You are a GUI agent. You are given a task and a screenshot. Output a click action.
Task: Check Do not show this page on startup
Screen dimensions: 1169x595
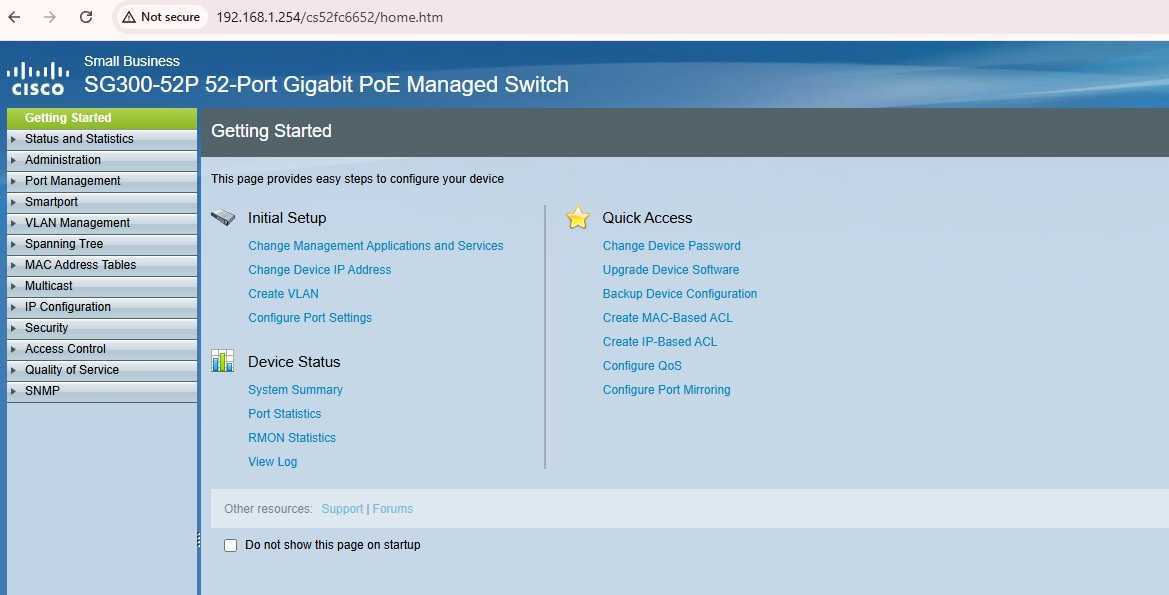[230, 545]
